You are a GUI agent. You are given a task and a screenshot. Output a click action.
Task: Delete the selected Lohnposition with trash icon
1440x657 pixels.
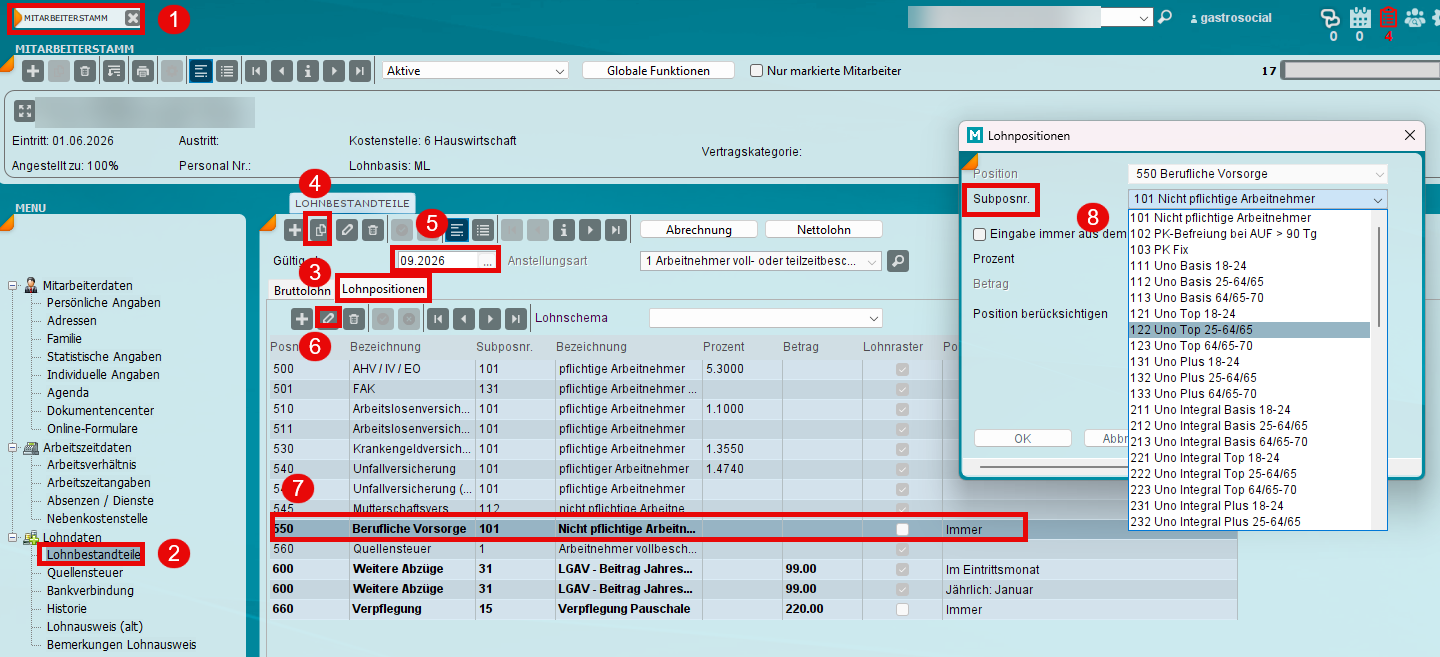pyautogui.click(x=353, y=319)
